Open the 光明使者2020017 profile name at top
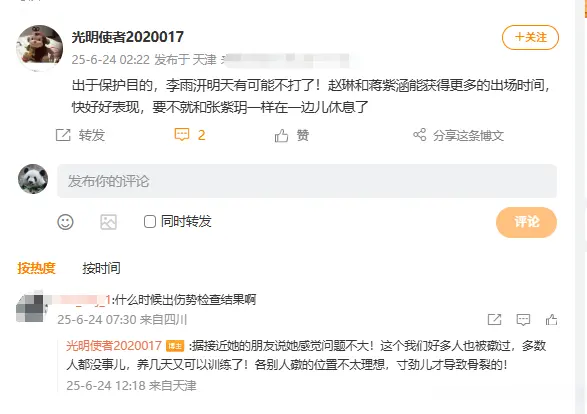This screenshot has height=414, width=587. pos(128,37)
